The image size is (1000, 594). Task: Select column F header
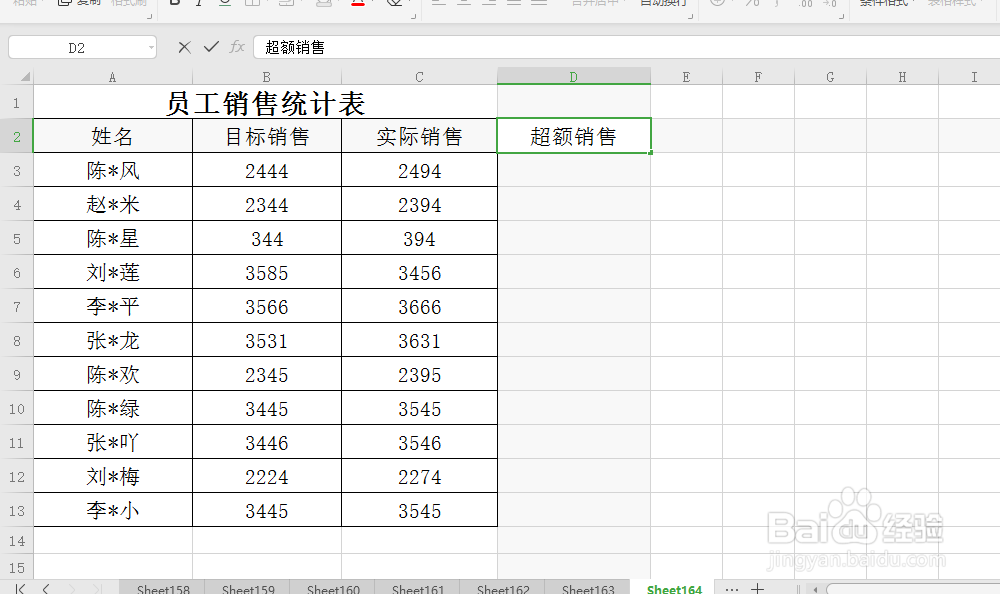(x=758, y=77)
